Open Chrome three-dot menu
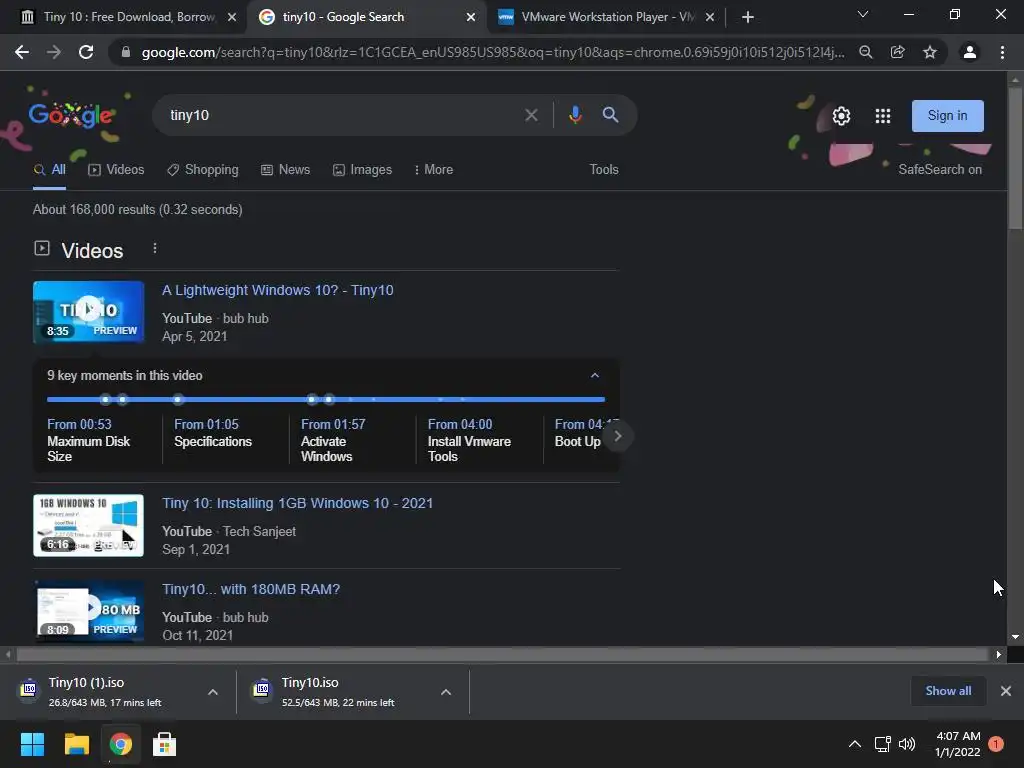Screen dimensions: 1024x768 click(x=1002, y=52)
